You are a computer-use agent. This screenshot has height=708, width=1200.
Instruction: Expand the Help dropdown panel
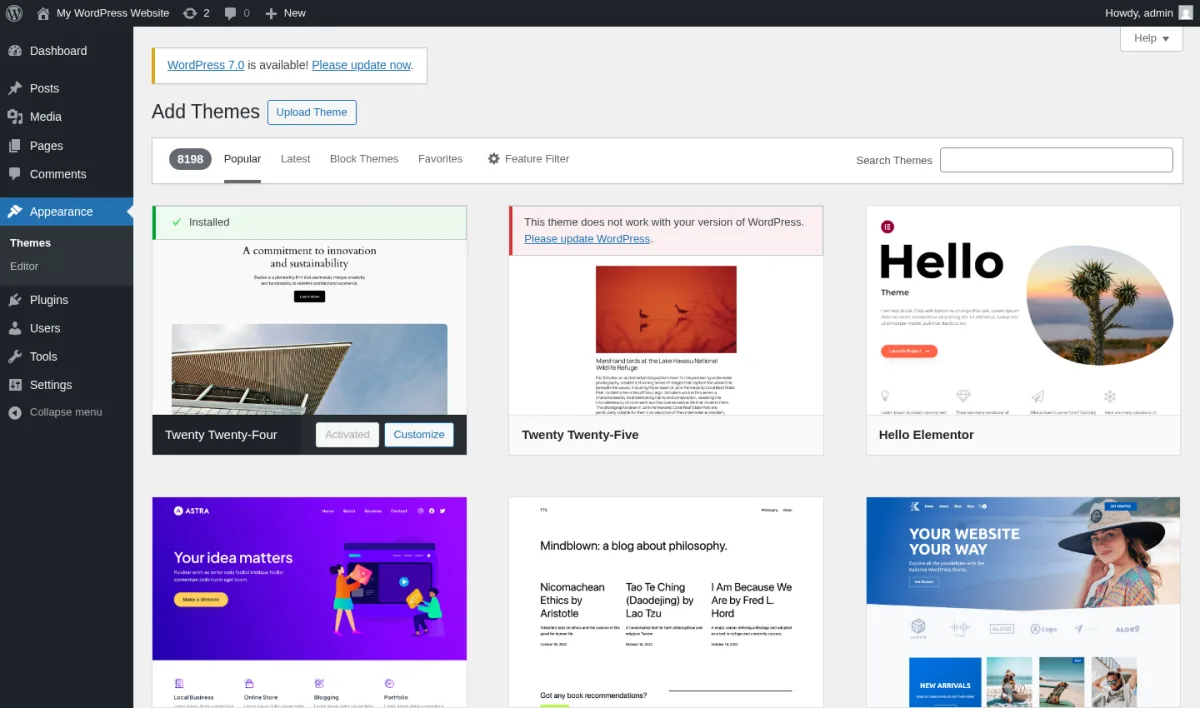(x=1151, y=38)
